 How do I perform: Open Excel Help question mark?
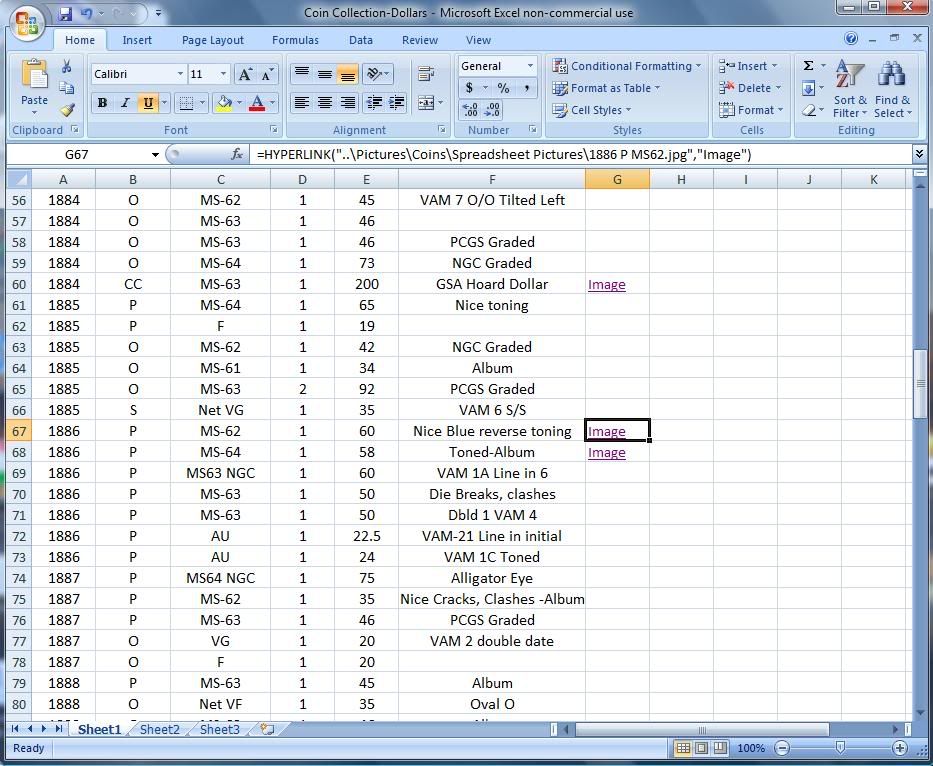point(851,39)
